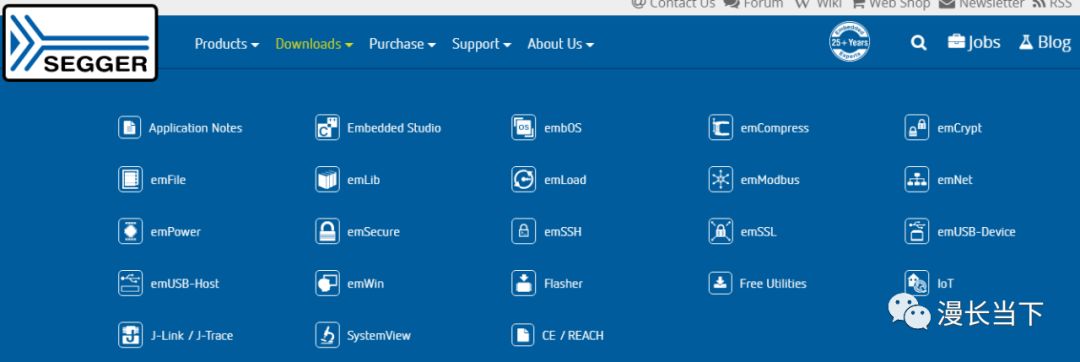This screenshot has width=1080, height=362.
Task: Click the emWin icon
Action: pyautogui.click(x=327, y=283)
